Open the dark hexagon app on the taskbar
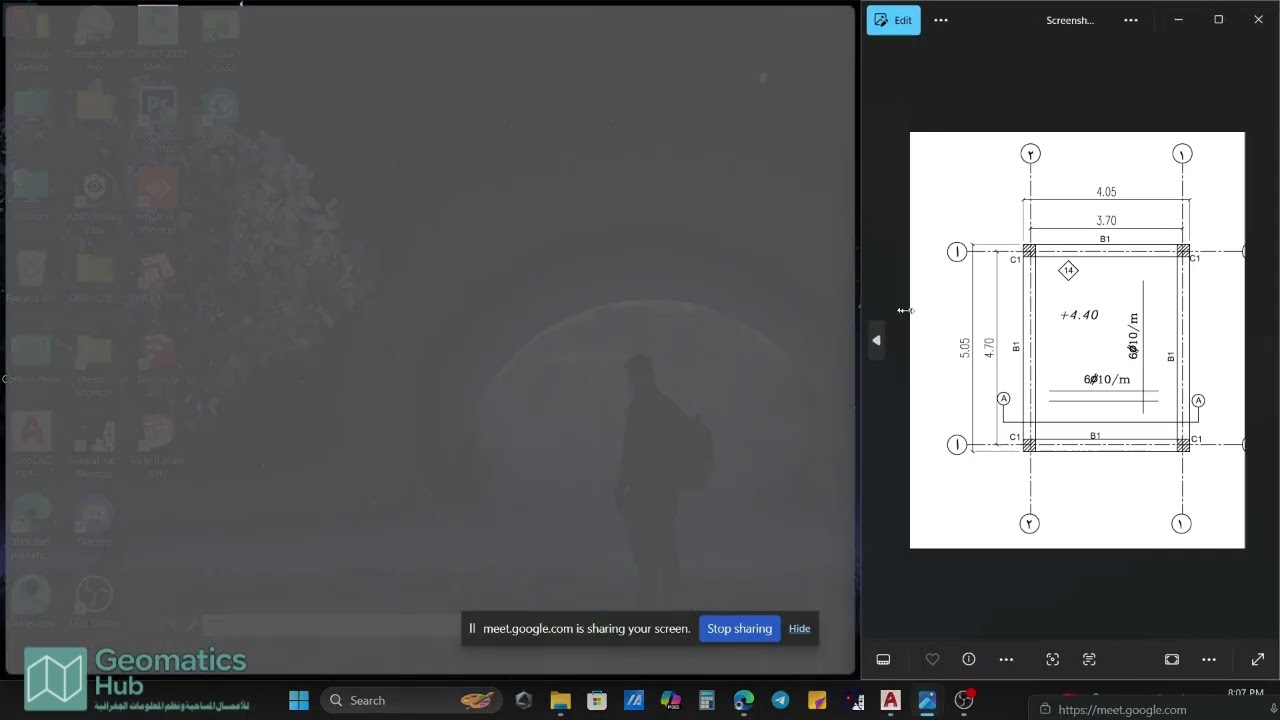Screen dimensions: 1280x720 [524, 700]
